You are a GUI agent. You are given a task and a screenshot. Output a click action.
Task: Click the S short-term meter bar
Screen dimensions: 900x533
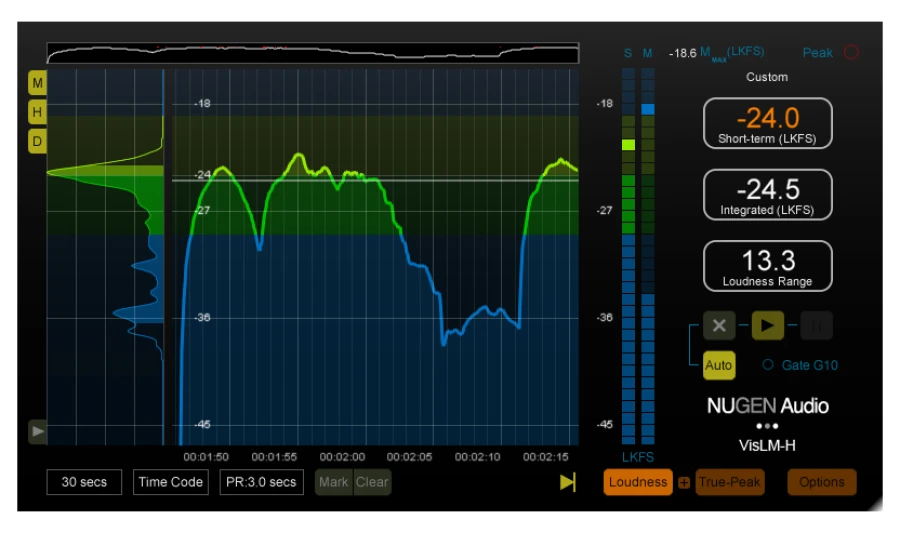point(629,256)
